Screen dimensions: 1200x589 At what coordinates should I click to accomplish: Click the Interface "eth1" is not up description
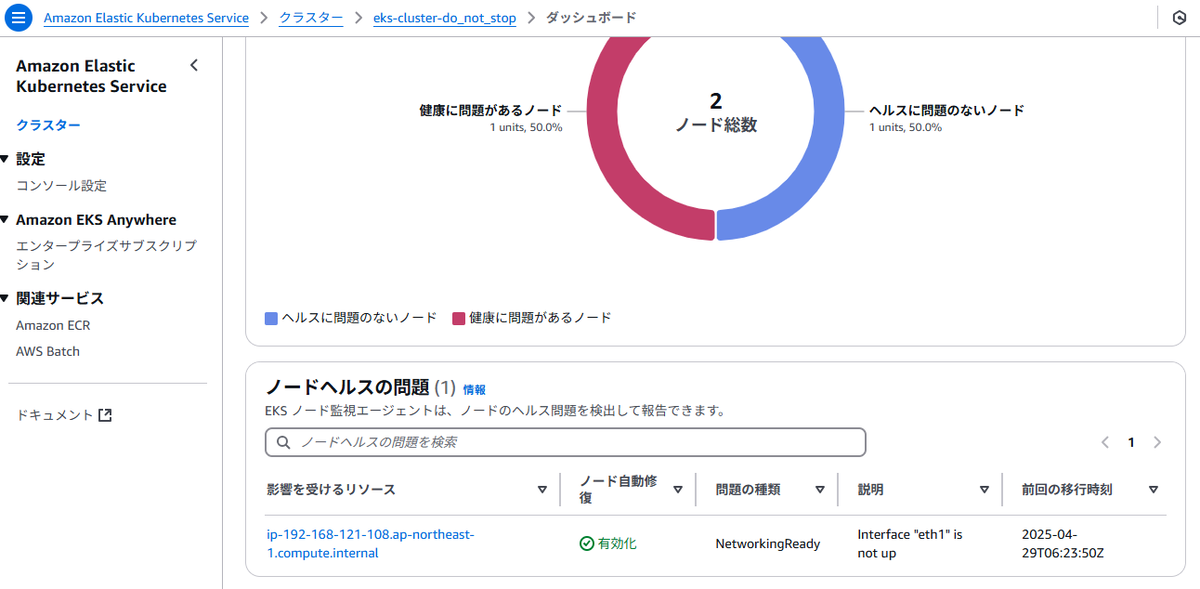(x=910, y=544)
